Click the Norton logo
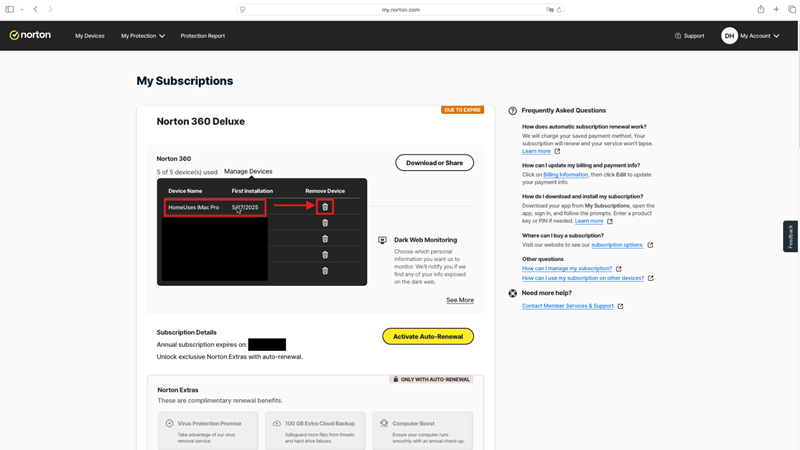800x450 pixels. click(30, 35)
